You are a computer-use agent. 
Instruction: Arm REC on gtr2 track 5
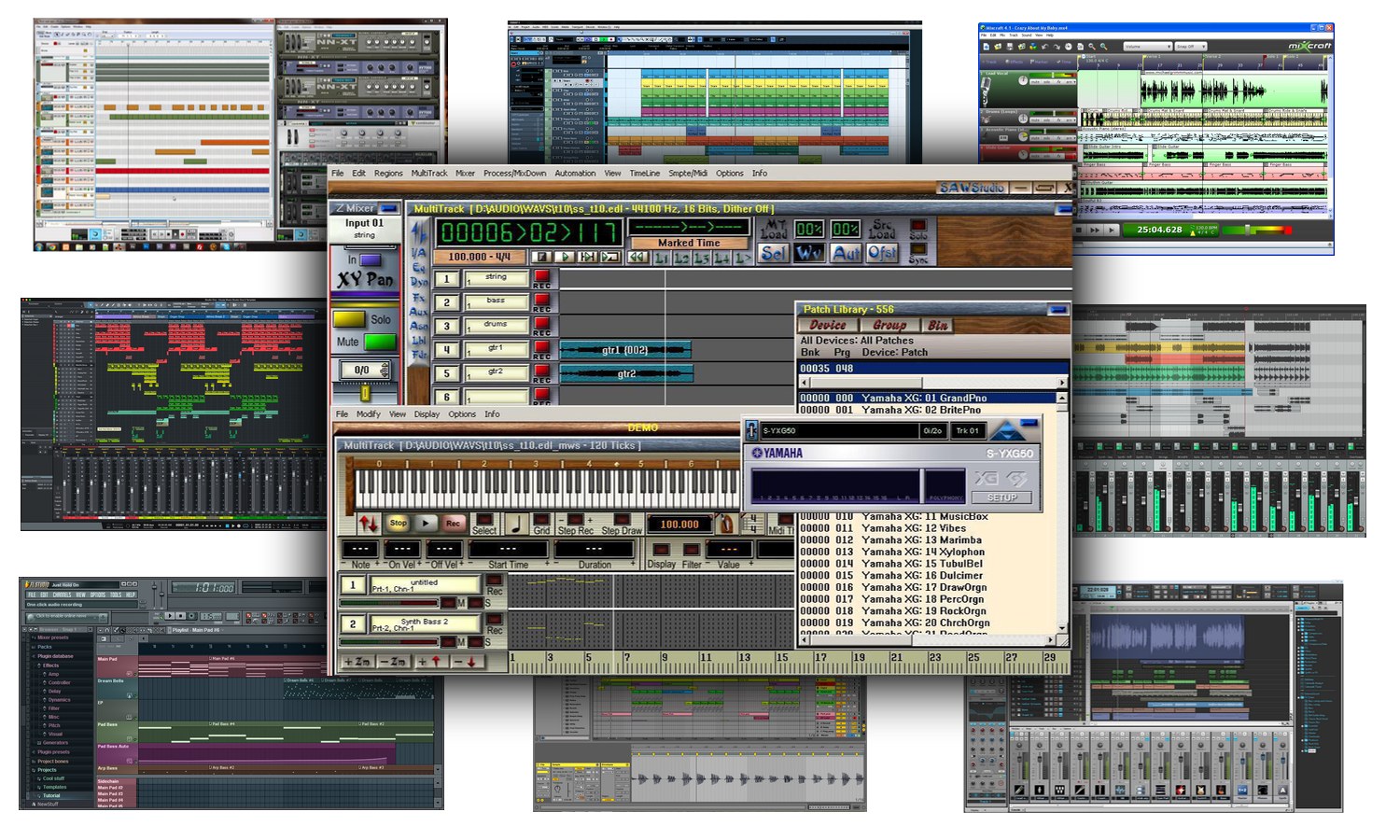[x=542, y=371]
